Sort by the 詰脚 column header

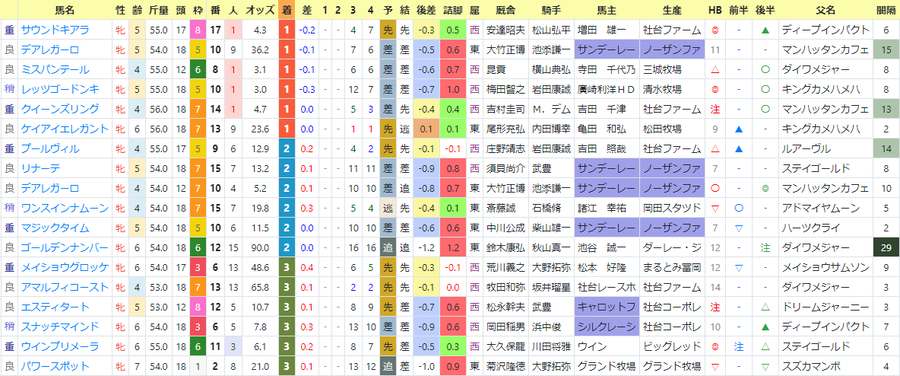tap(452, 10)
